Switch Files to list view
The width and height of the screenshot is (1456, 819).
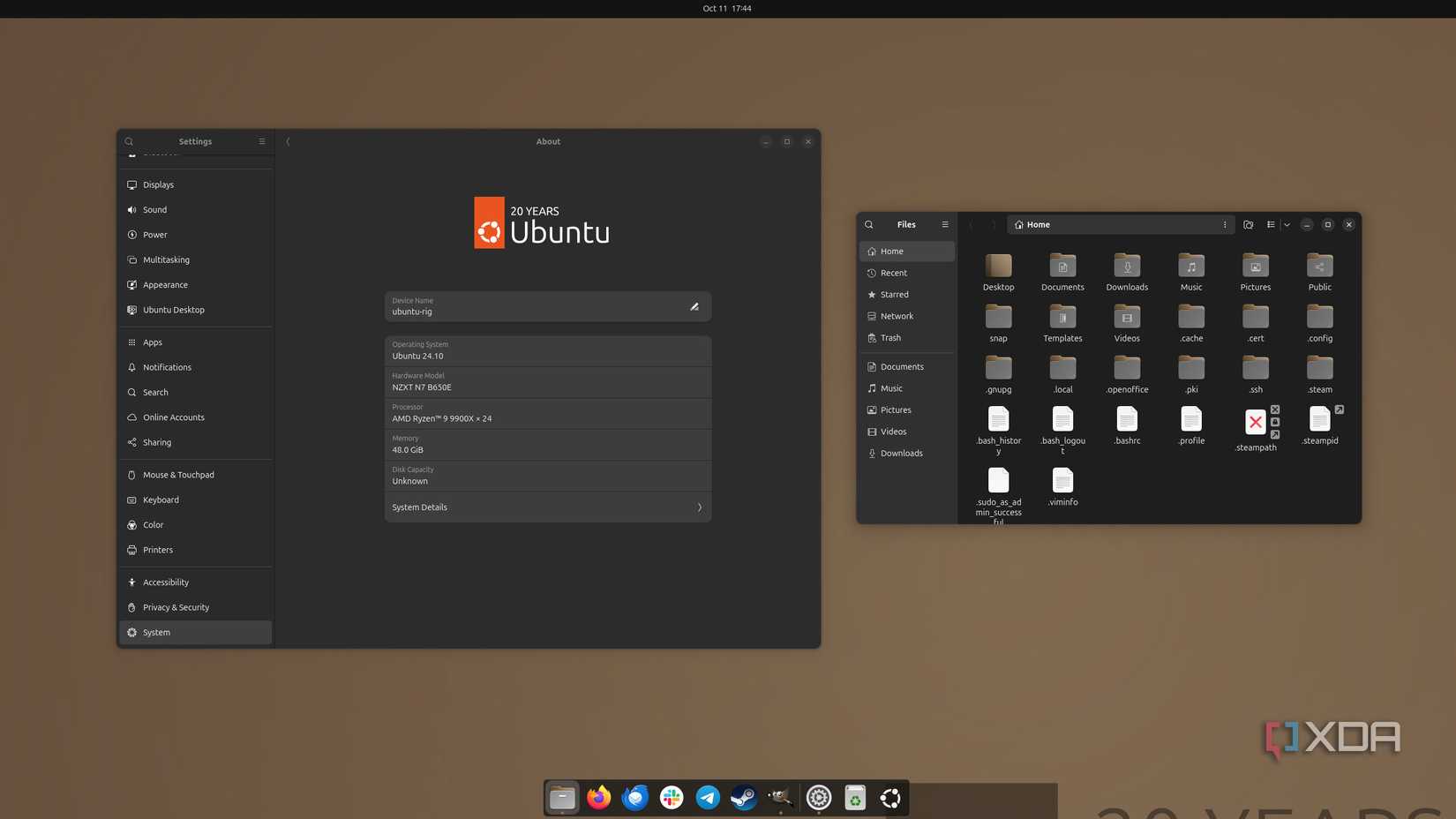coord(1271,224)
